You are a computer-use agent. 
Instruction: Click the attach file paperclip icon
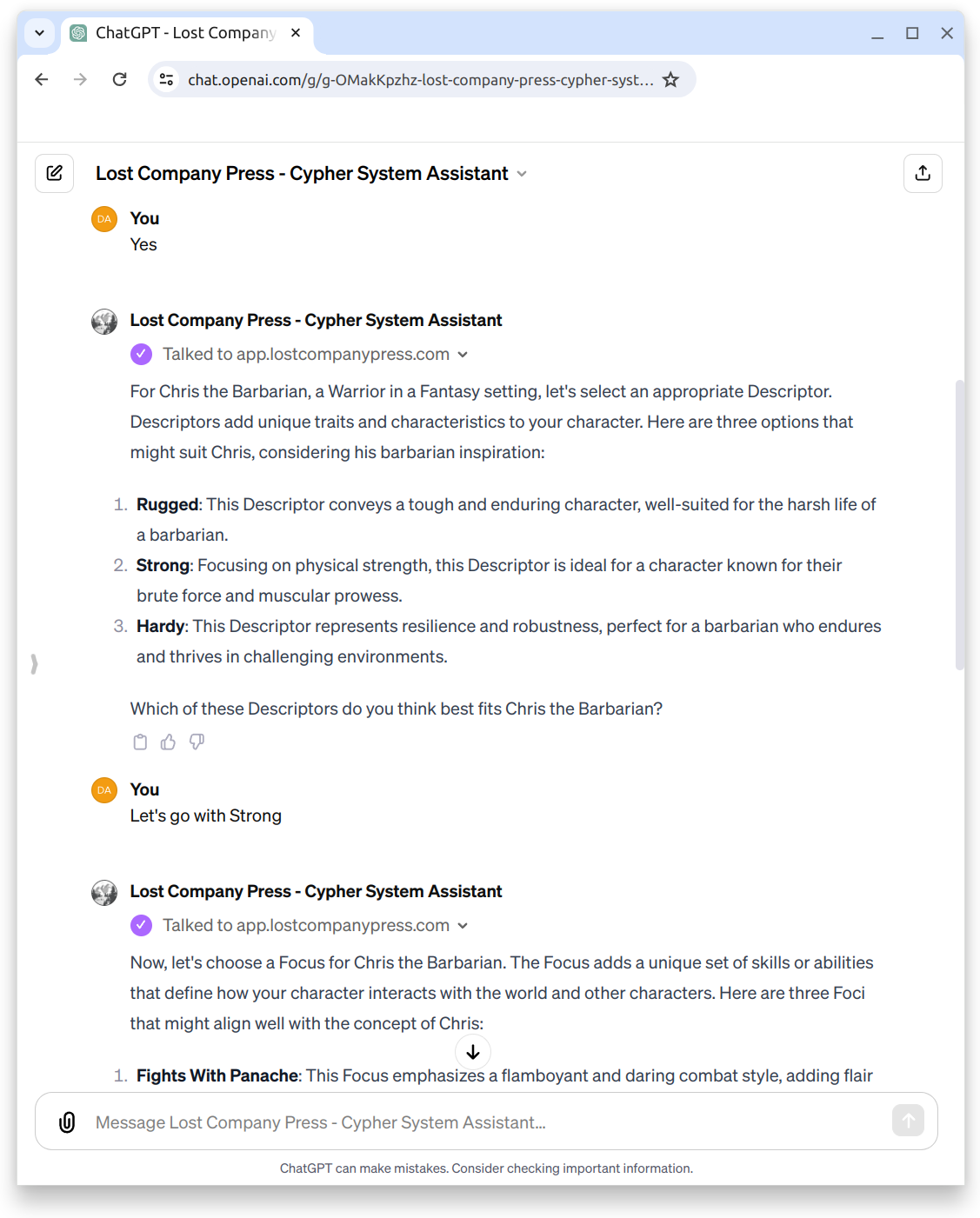pos(67,1121)
